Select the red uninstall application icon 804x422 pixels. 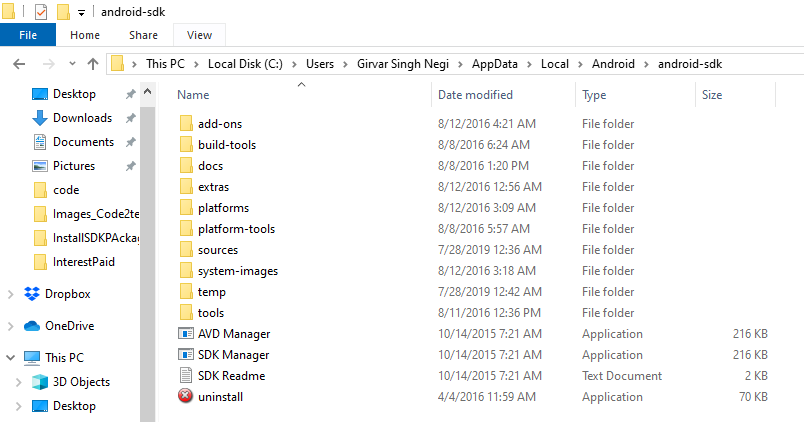186,396
